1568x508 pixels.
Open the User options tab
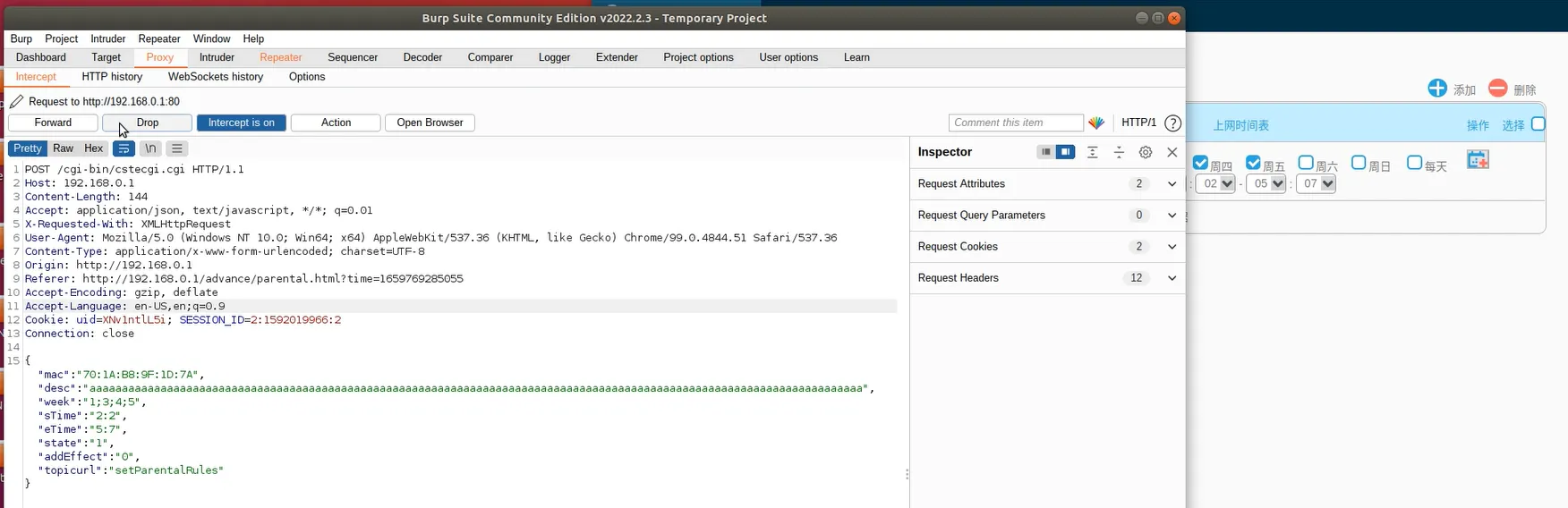[788, 57]
